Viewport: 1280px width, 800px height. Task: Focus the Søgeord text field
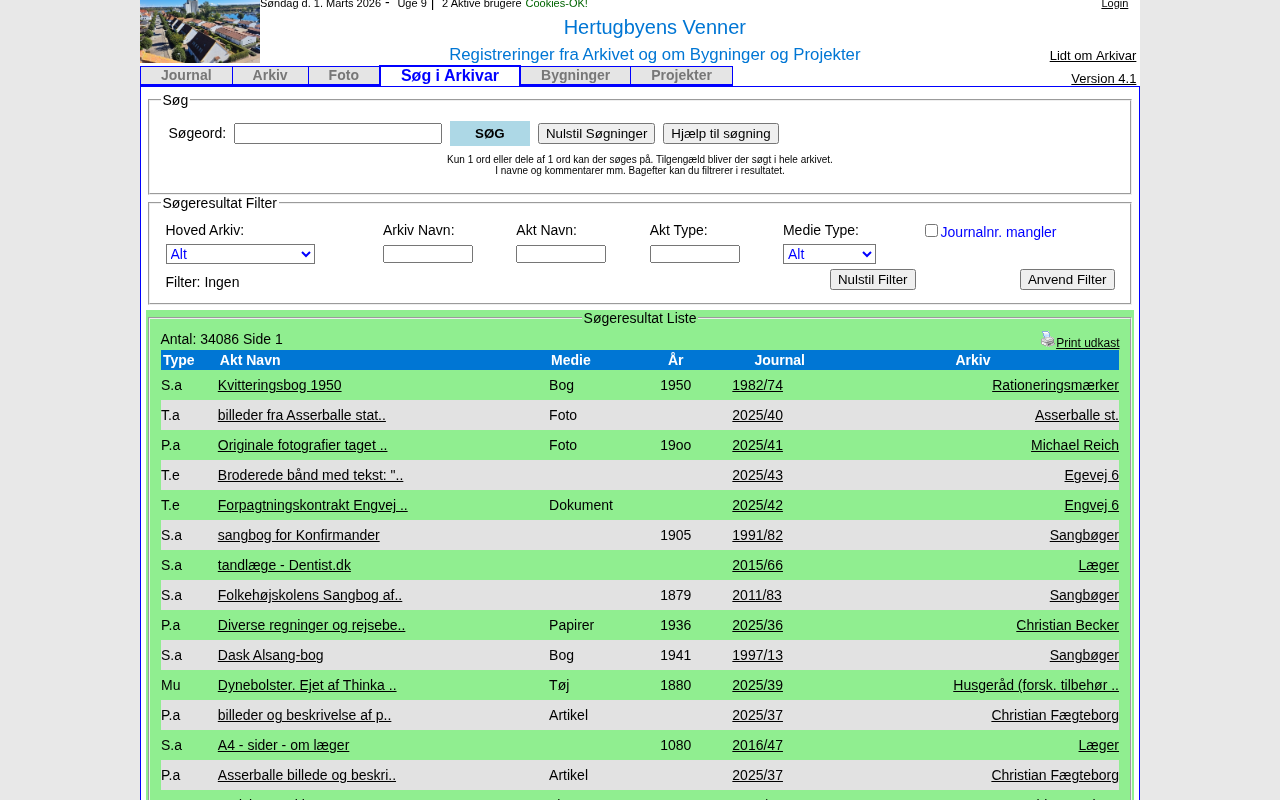tap(338, 134)
